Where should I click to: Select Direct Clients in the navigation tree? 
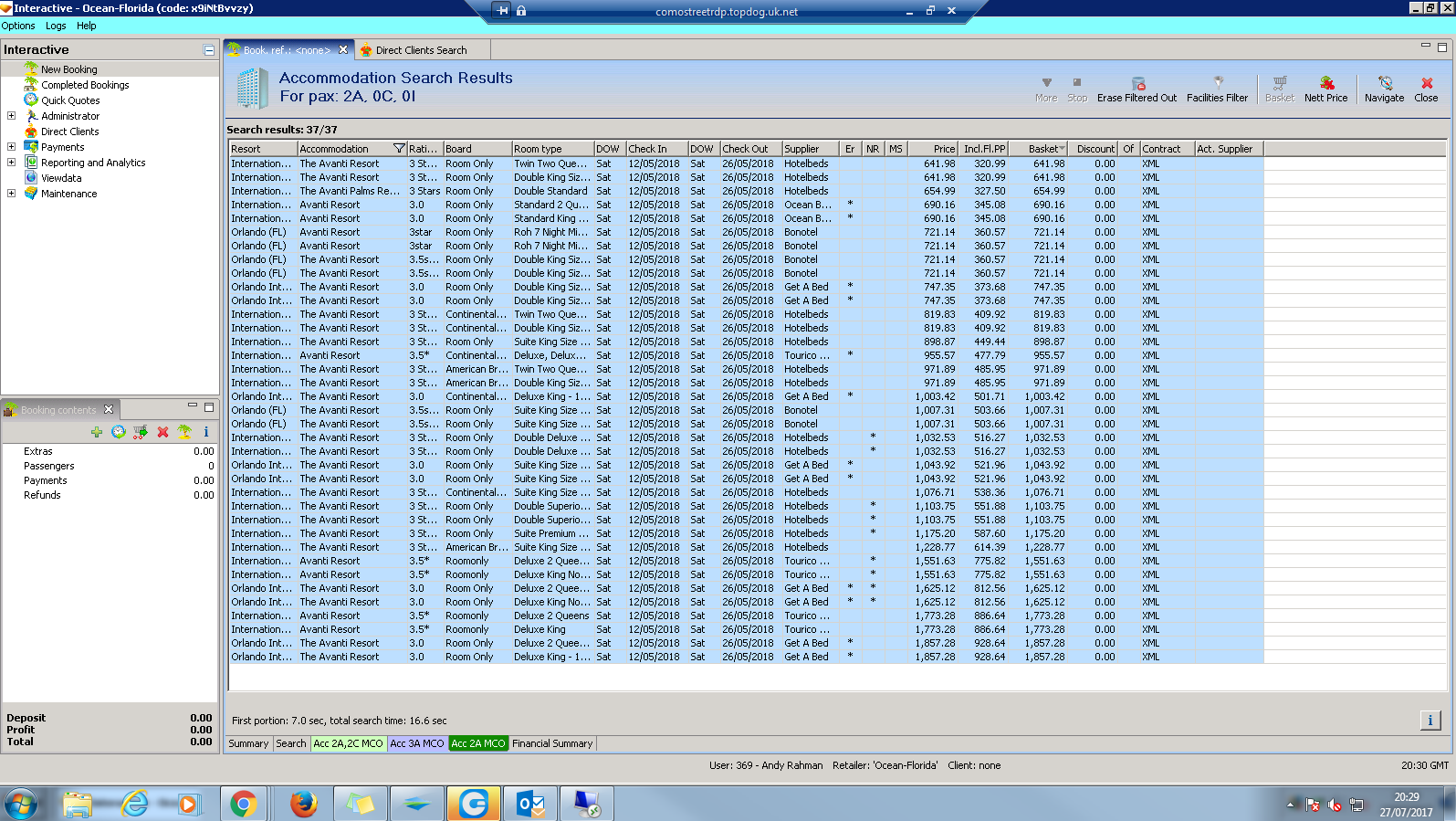pos(70,132)
